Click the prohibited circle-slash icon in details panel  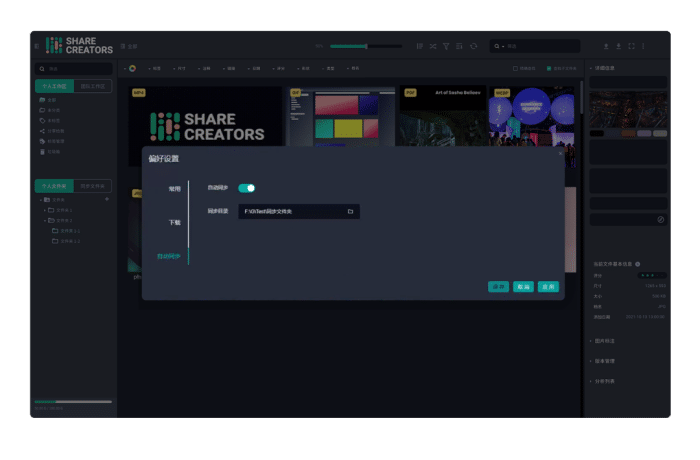pos(661,219)
